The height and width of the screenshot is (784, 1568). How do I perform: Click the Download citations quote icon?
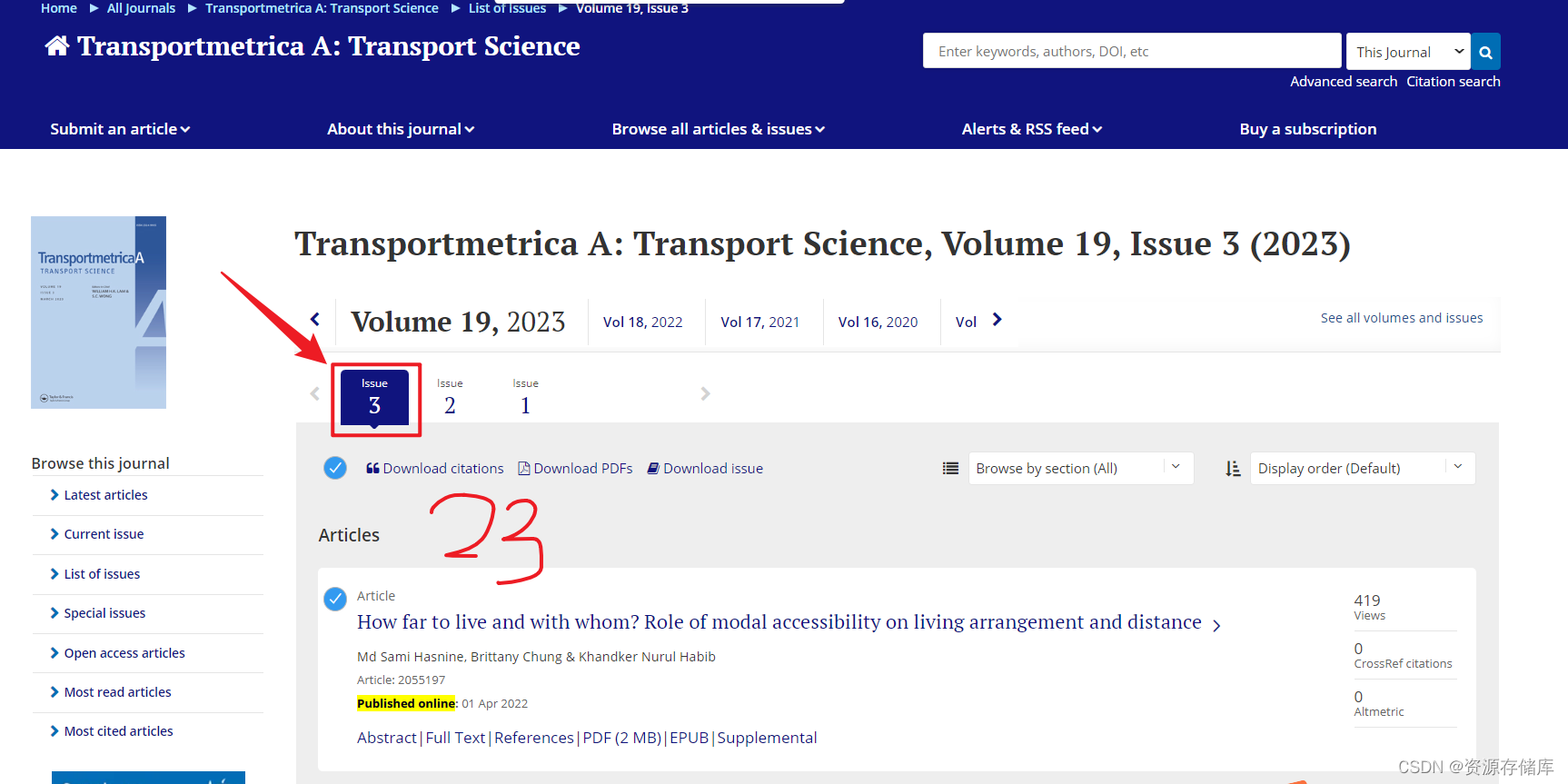(x=372, y=468)
